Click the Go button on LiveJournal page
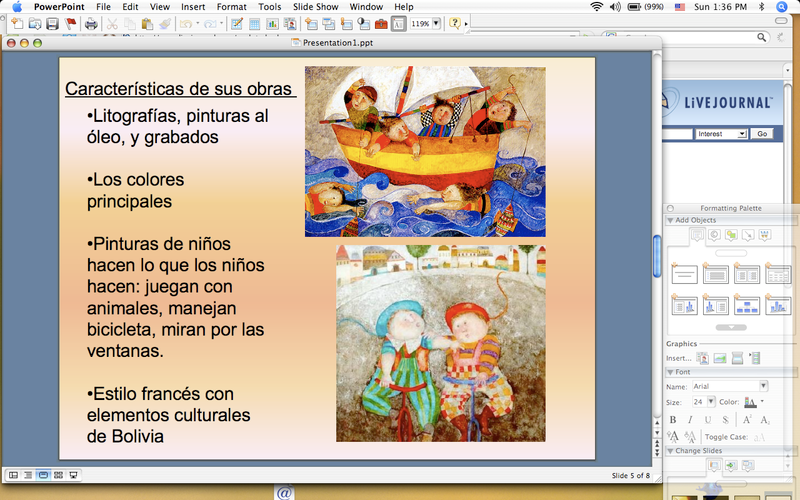 click(x=762, y=134)
